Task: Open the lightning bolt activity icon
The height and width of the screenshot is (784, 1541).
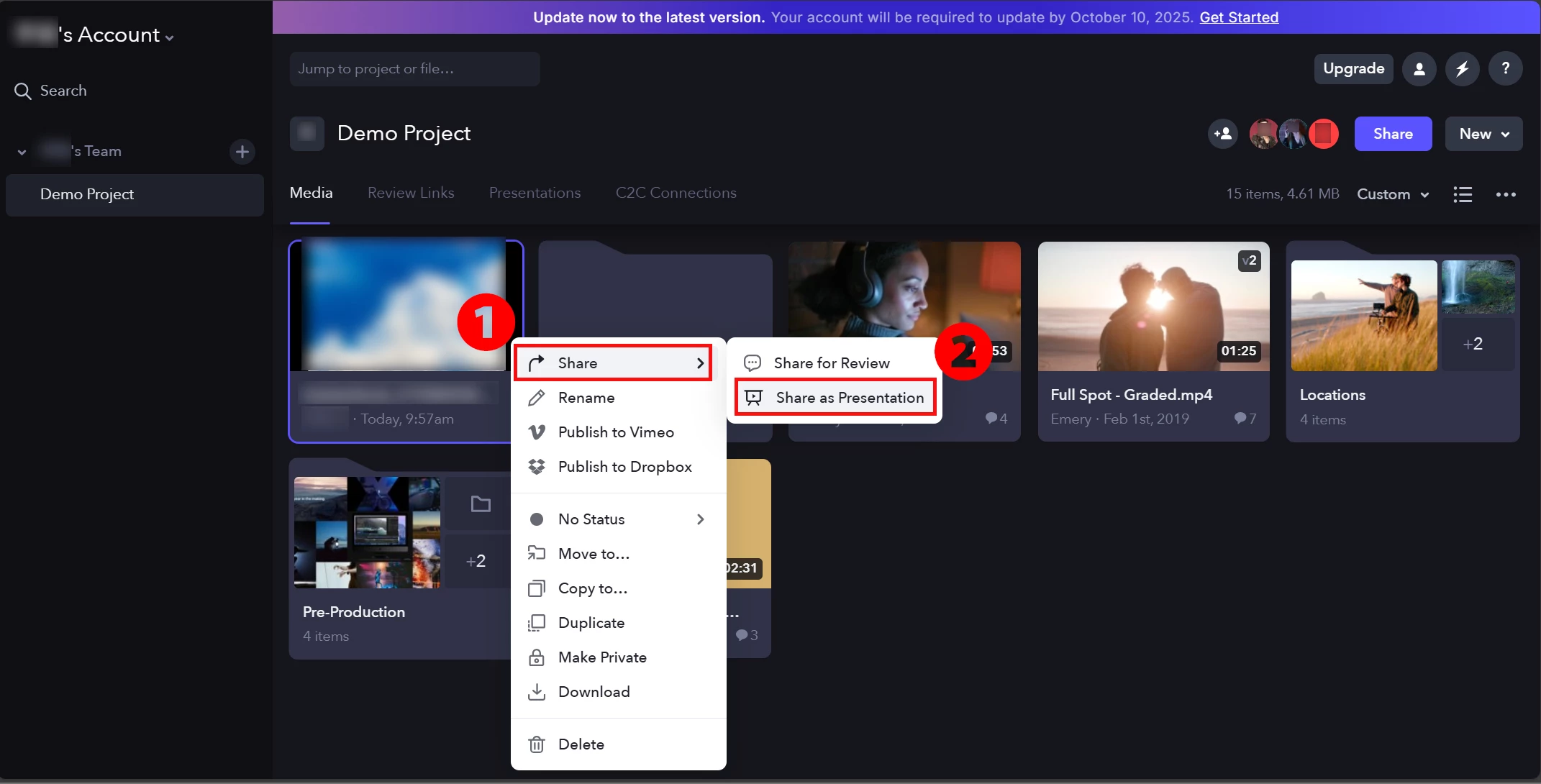Action: click(1462, 69)
